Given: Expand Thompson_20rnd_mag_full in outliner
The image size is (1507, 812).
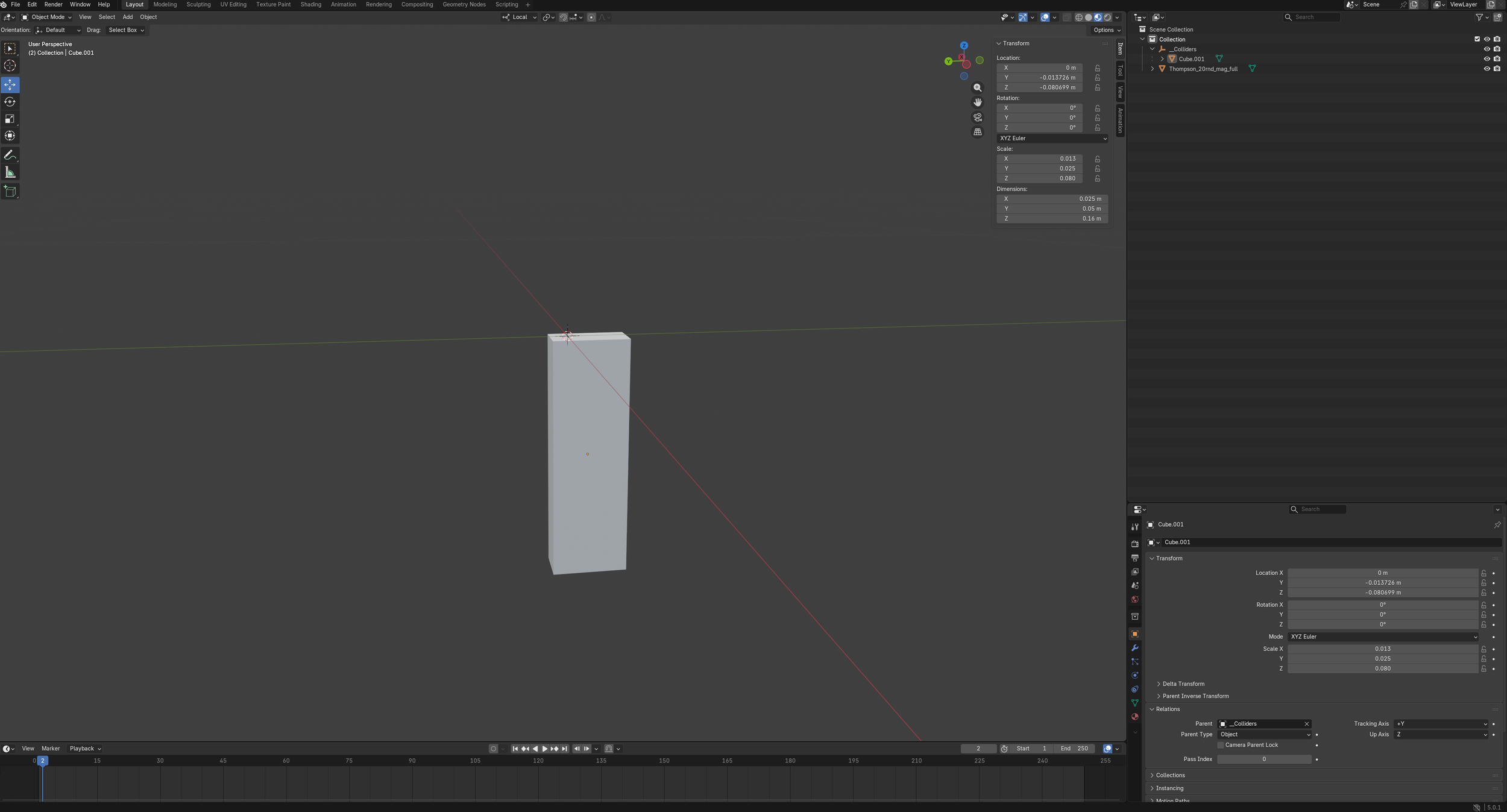Looking at the screenshot, I should click(1153, 69).
